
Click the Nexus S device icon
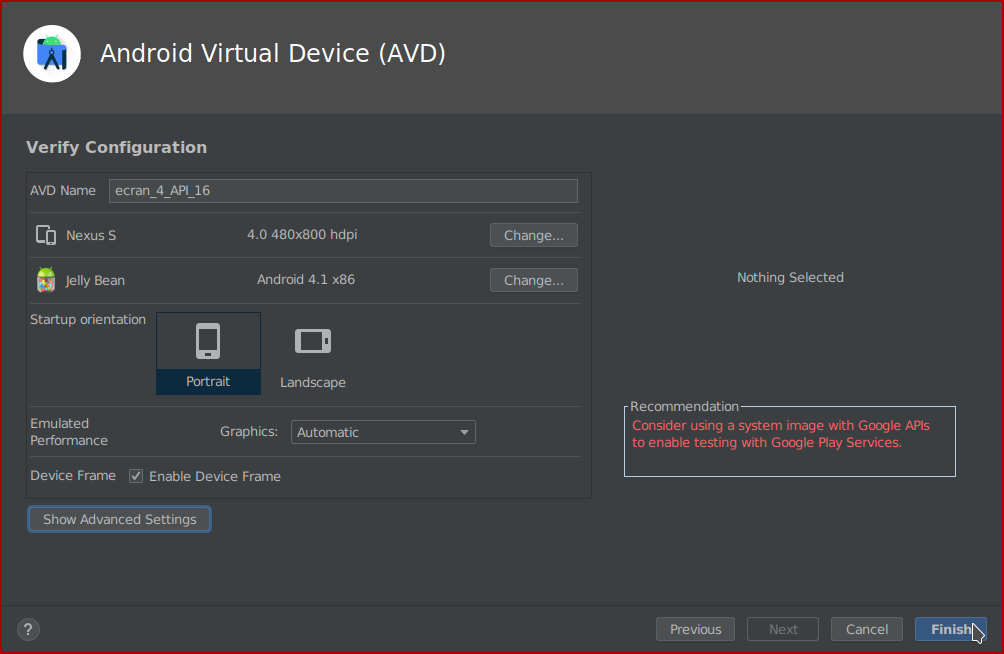tap(46, 235)
